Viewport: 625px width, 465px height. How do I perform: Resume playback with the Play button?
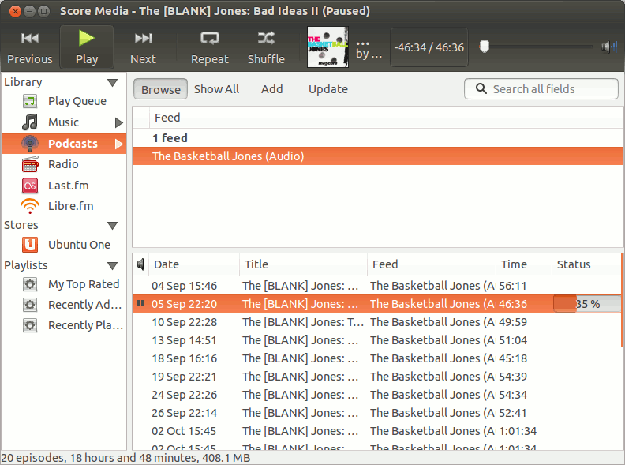(86, 47)
